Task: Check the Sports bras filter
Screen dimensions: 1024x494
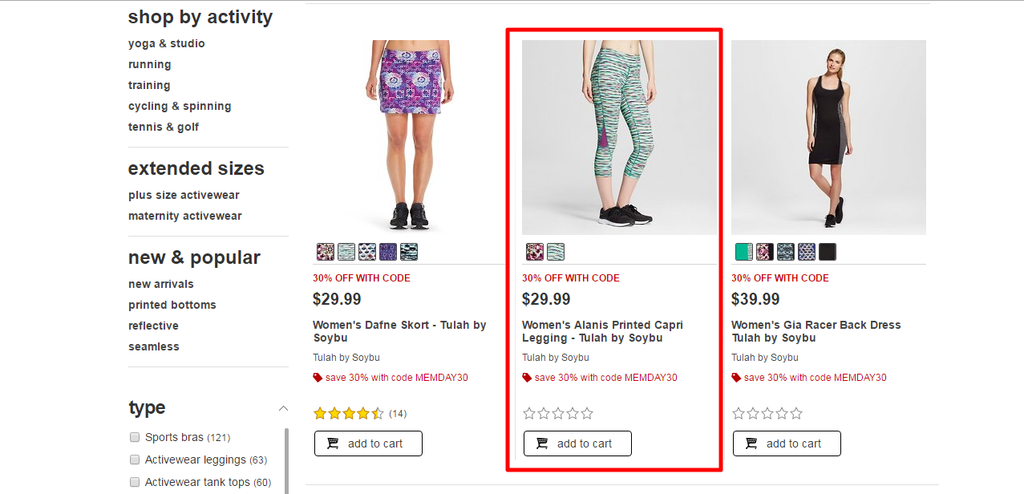Action: [135, 437]
